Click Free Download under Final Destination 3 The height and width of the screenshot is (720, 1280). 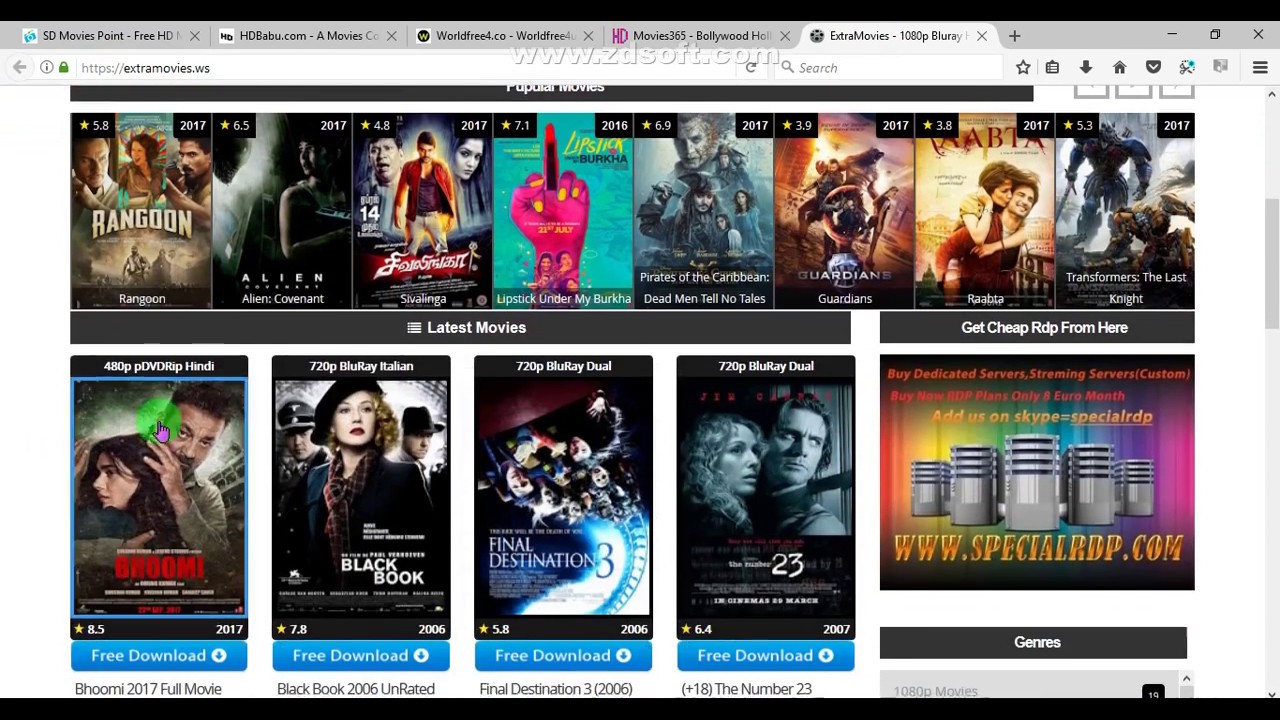(x=563, y=656)
